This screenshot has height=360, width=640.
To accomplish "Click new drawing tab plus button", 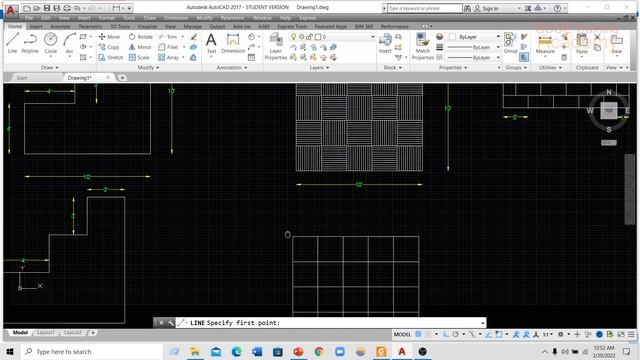I will (122, 78).
